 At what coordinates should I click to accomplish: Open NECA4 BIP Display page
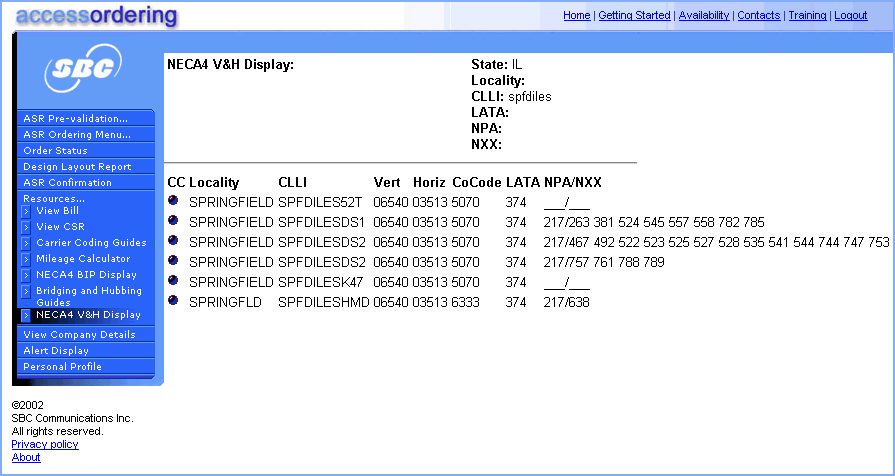(86, 274)
